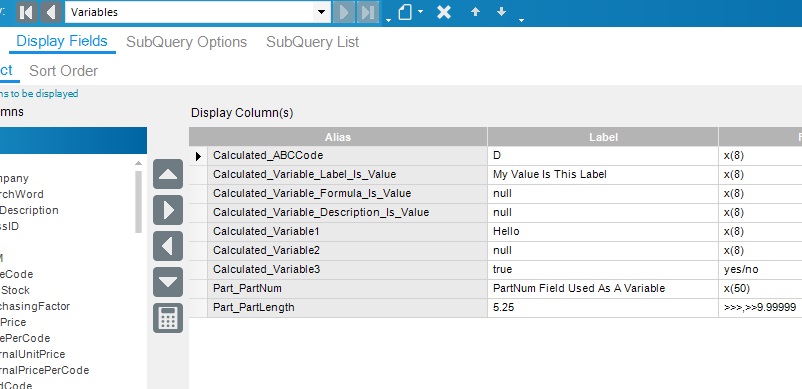
Task: Move selected column up in list
Action: tap(168, 174)
